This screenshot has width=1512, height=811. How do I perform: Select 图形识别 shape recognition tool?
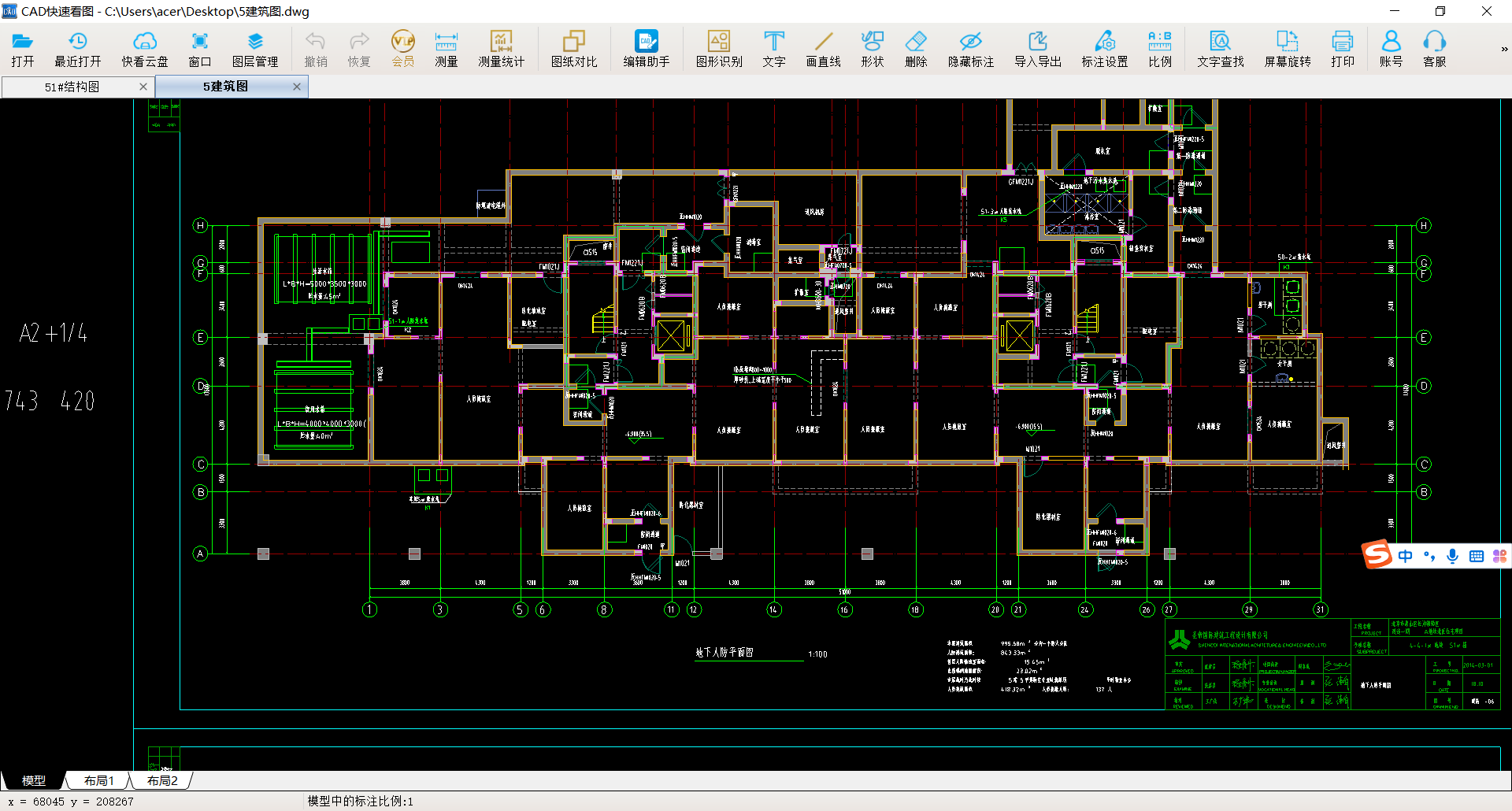(719, 50)
